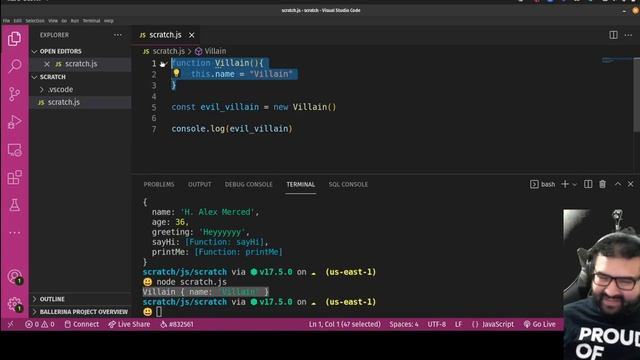Click the editor vertical scrollbar
The height and width of the screenshot is (360, 640).
pyautogui.click(x=637, y=95)
